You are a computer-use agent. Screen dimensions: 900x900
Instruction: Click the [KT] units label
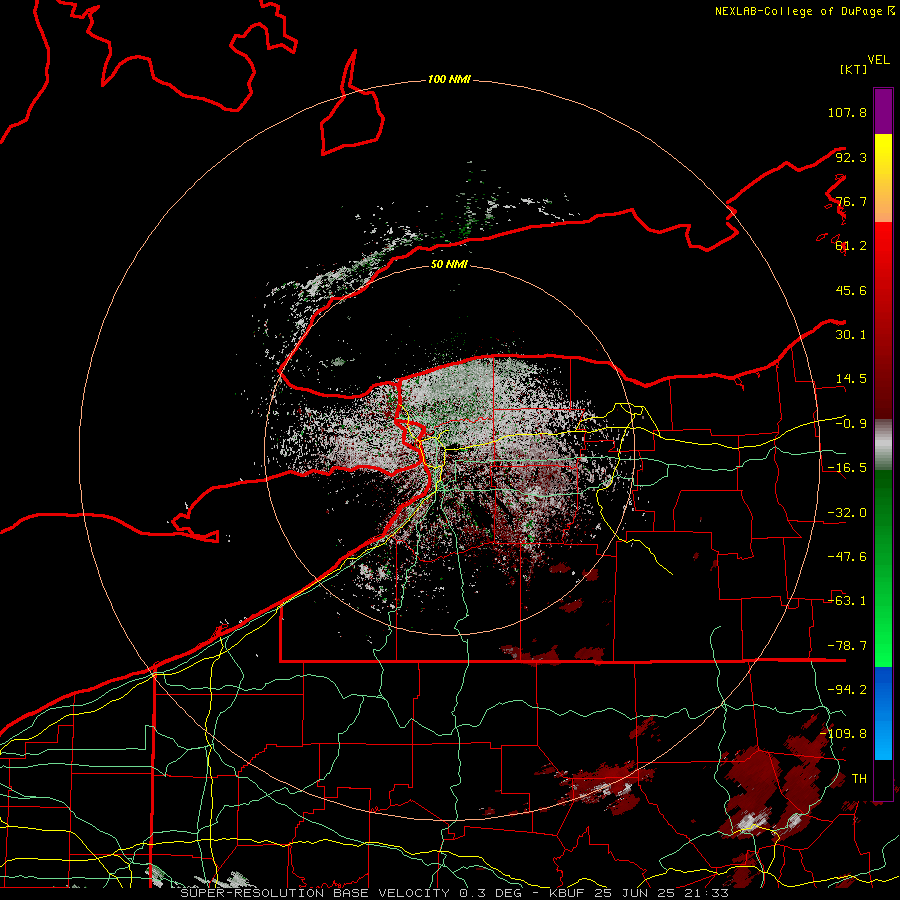(854, 69)
